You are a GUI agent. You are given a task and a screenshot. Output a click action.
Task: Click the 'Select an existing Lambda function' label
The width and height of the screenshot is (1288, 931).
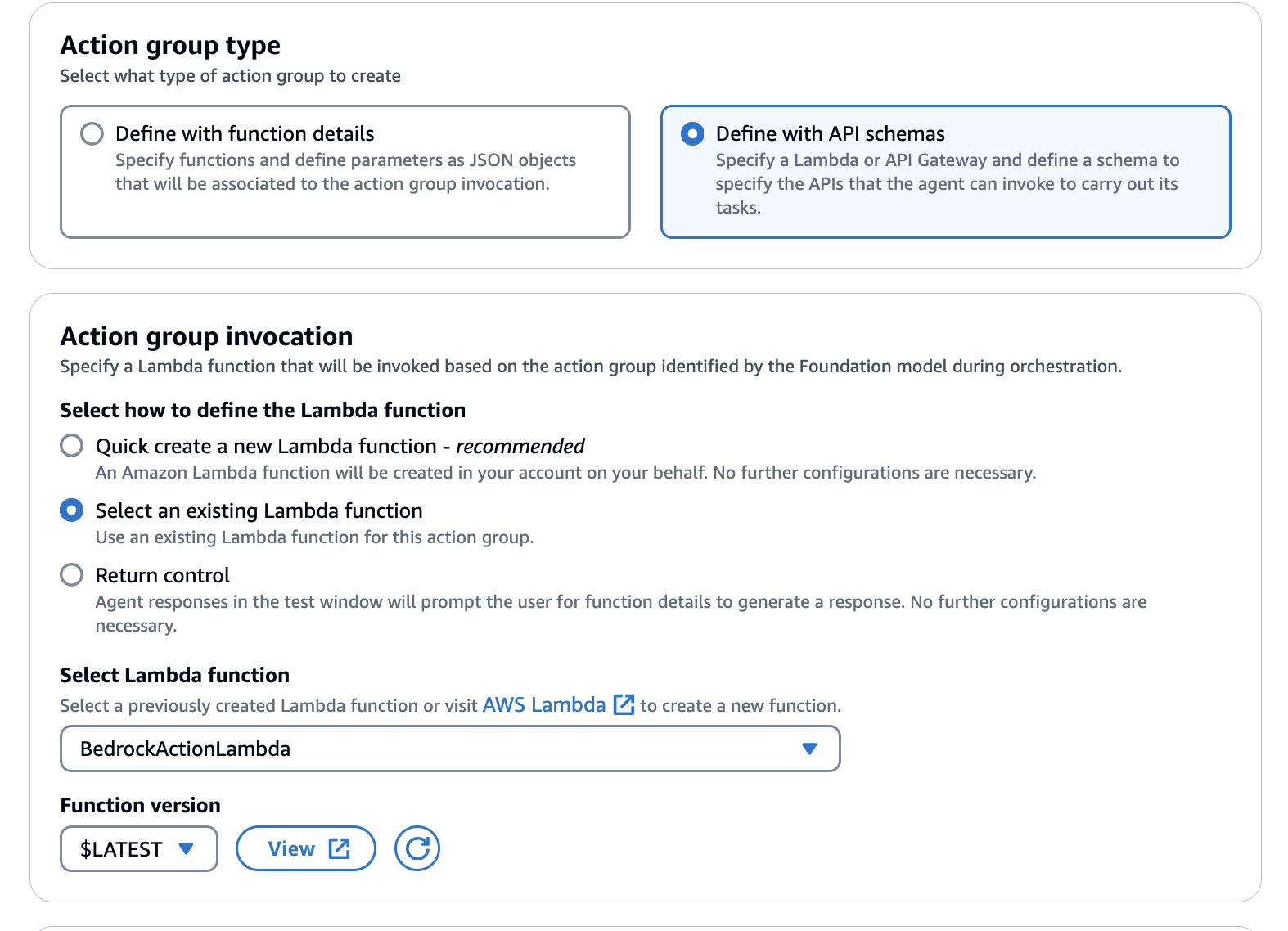[259, 510]
